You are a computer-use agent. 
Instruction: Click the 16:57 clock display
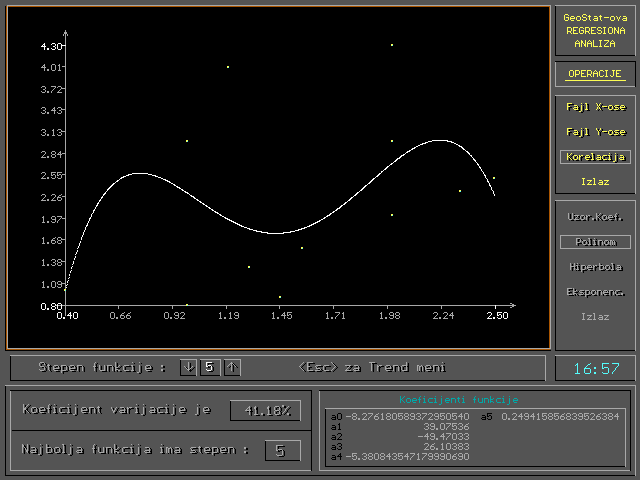click(x=595, y=369)
